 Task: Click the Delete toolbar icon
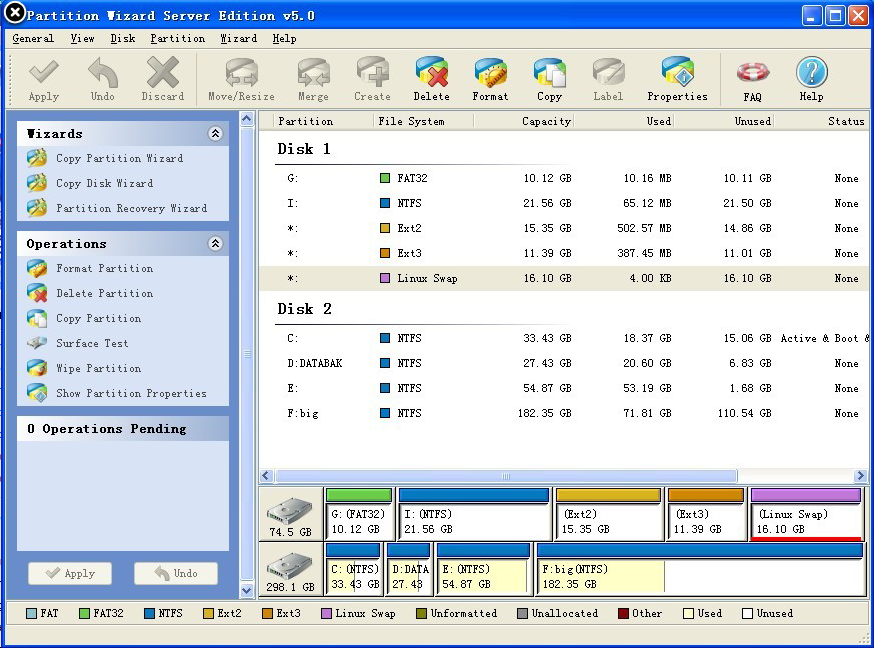[431, 80]
